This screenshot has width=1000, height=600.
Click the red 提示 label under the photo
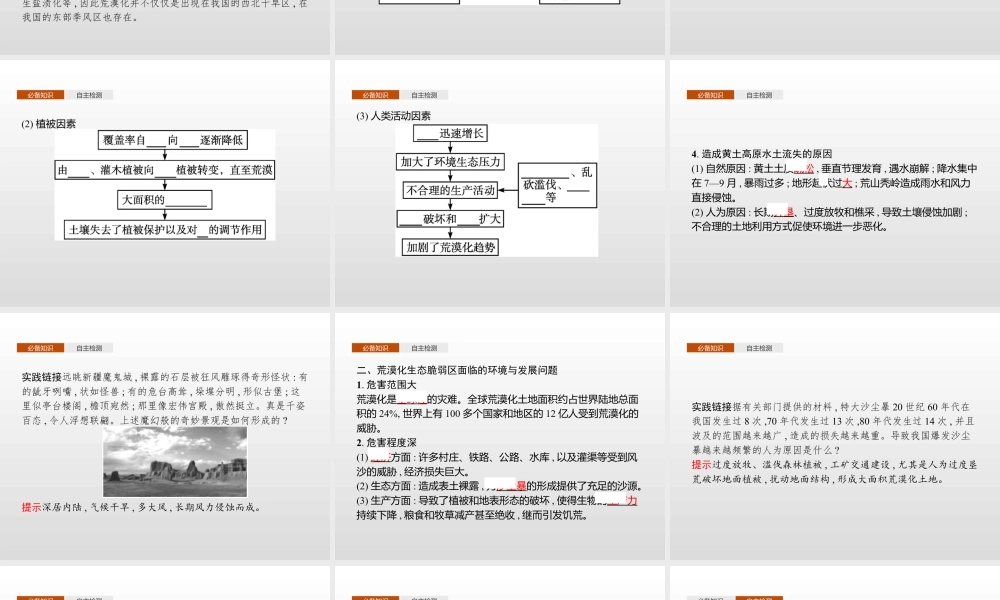(30, 508)
